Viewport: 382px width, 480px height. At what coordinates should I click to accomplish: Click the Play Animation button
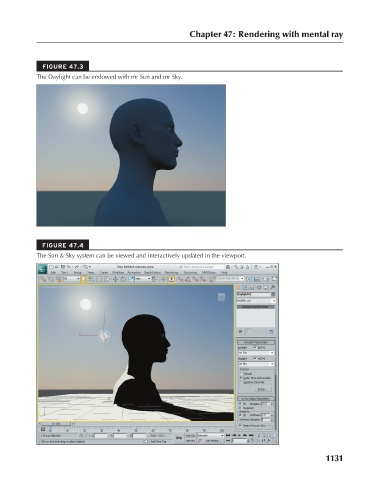tap(239, 435)
